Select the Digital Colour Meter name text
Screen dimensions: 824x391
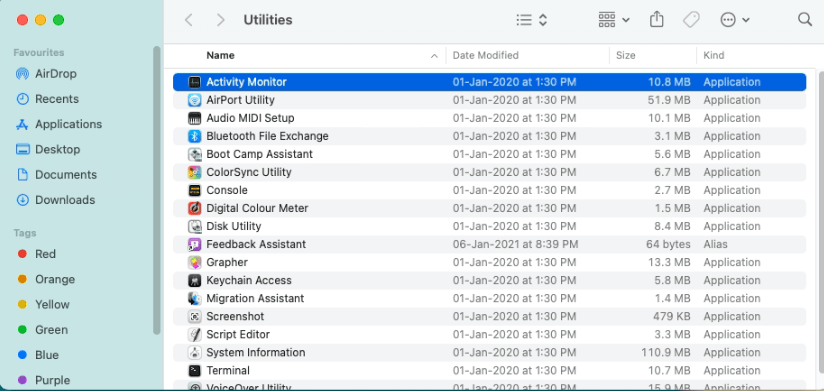[x=257, y=208]
